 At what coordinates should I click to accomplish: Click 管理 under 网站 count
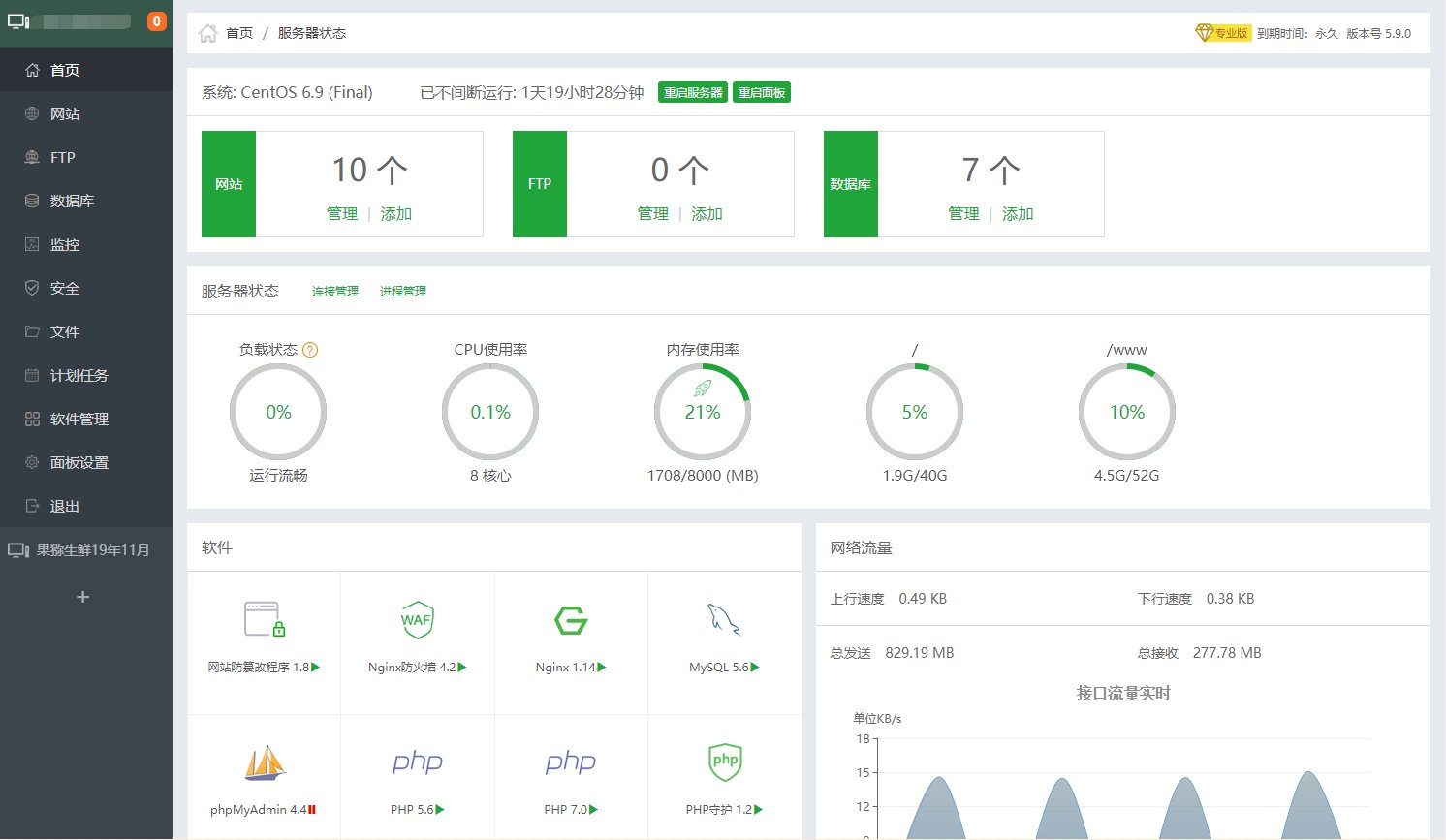342,213
